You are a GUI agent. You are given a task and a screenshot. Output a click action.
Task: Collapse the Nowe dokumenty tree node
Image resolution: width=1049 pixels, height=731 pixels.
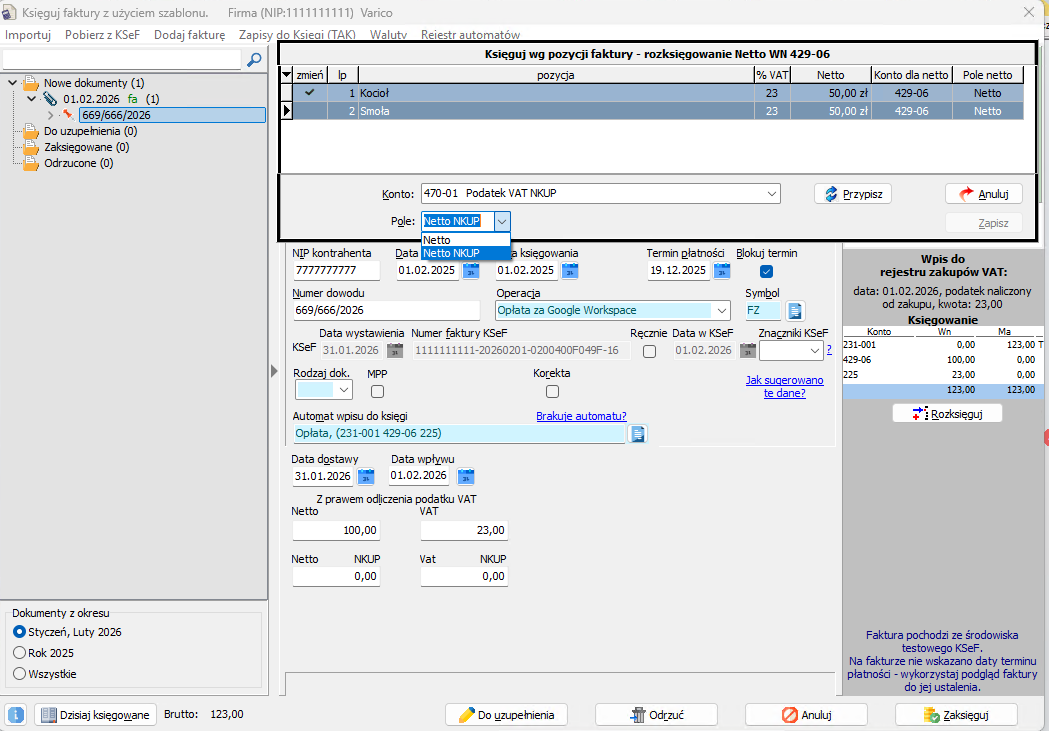pos(12,83)
